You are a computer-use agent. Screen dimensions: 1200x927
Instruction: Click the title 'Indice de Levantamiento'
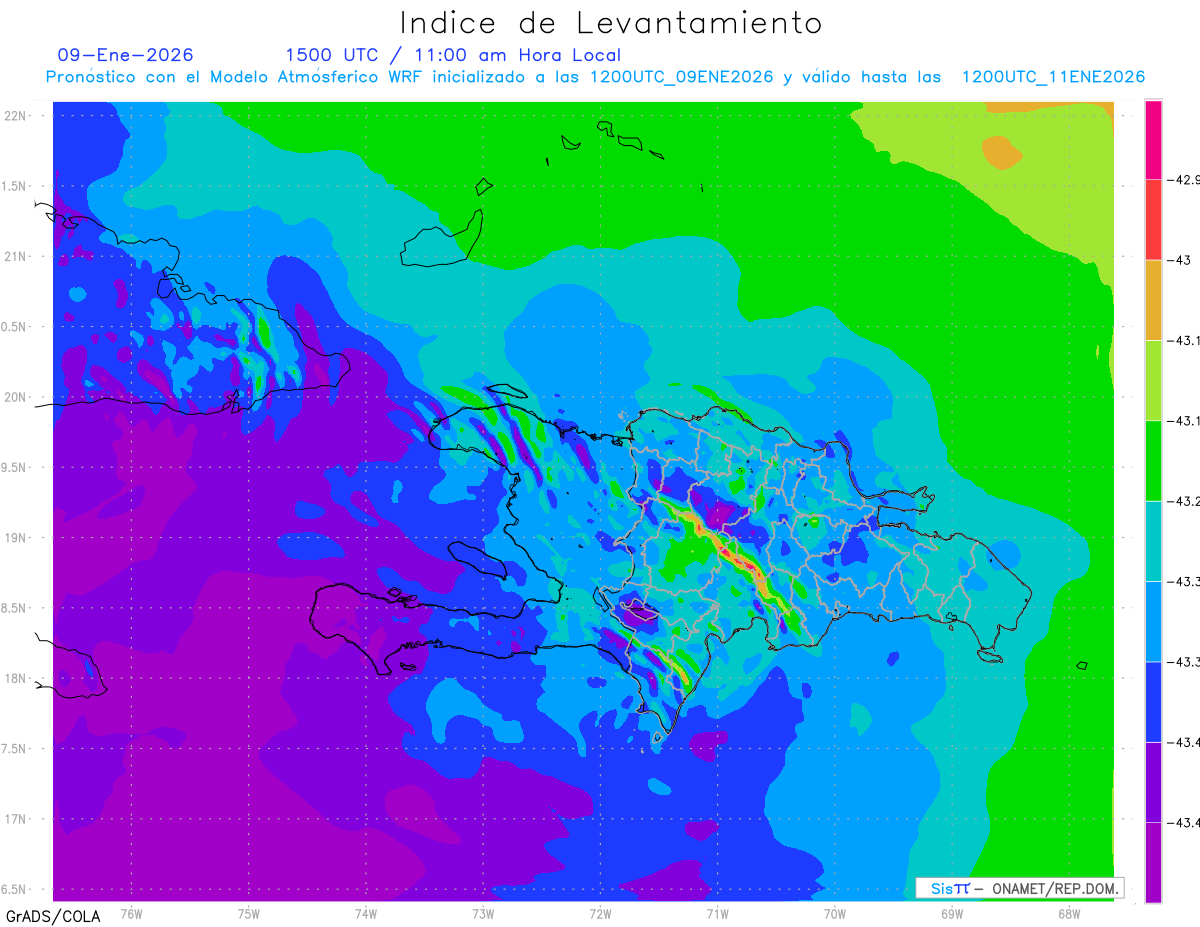click(611, 23)
